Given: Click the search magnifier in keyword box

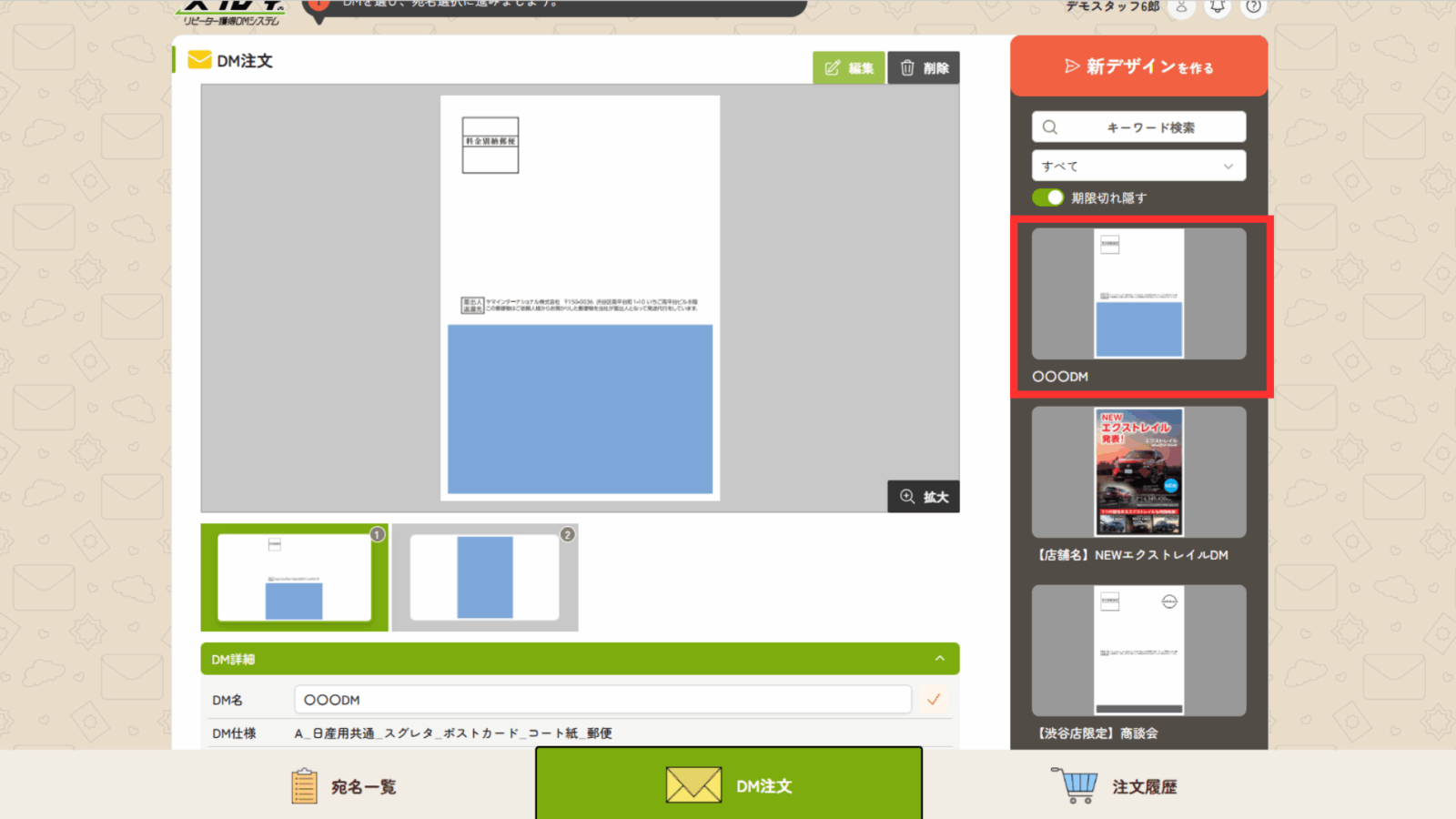Looking at the screenshot, I should [1050, 127].
